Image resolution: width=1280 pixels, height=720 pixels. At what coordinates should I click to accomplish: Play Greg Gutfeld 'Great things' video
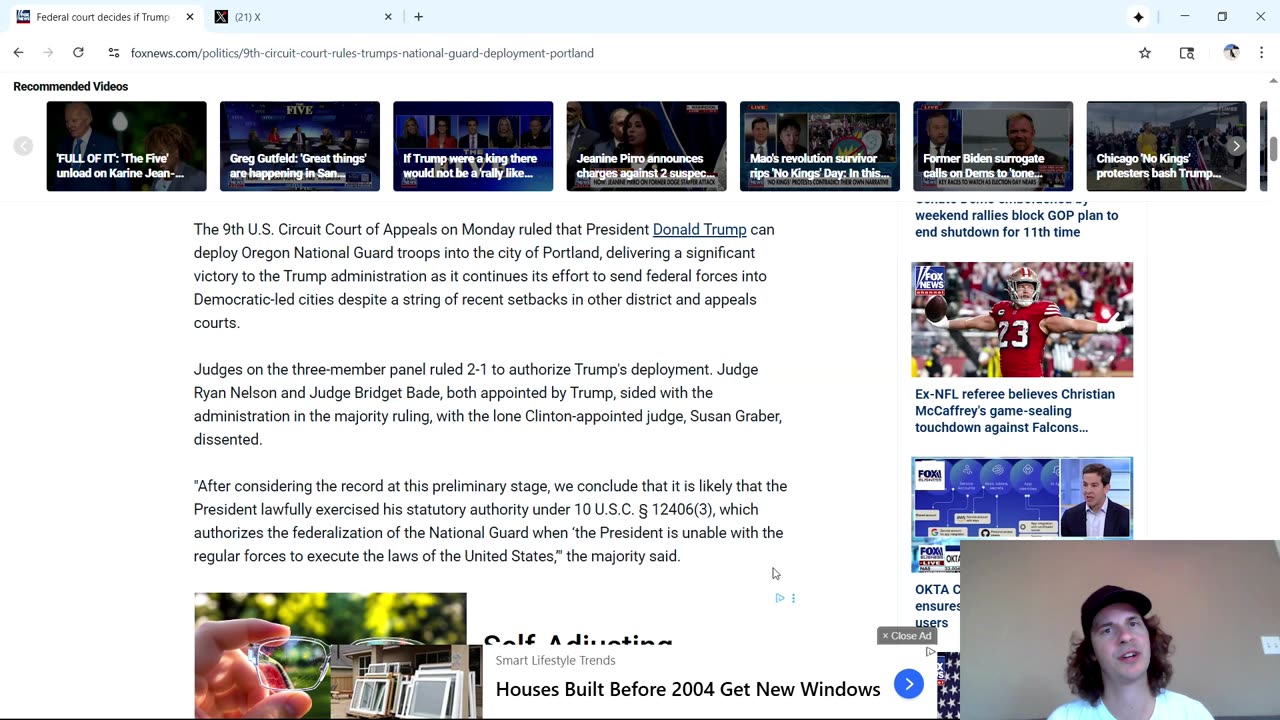300,146
